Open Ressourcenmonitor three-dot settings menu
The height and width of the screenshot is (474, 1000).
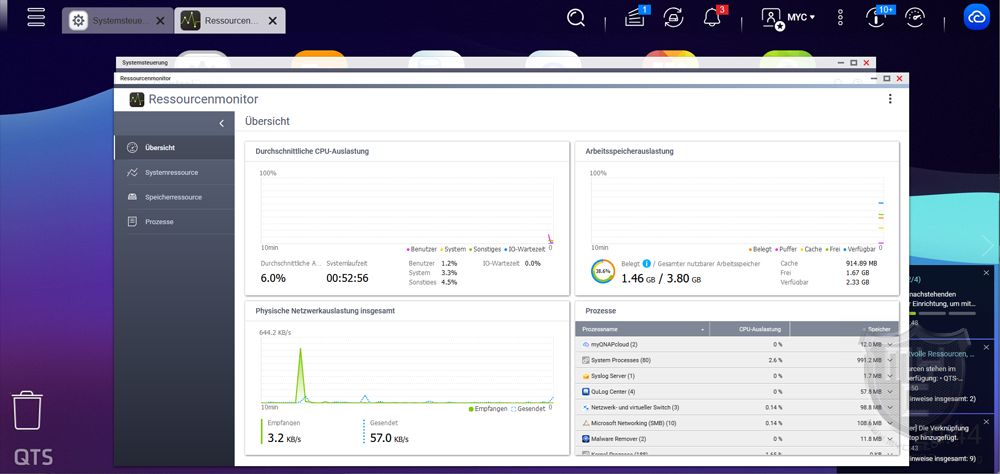[x=890, y=99]
